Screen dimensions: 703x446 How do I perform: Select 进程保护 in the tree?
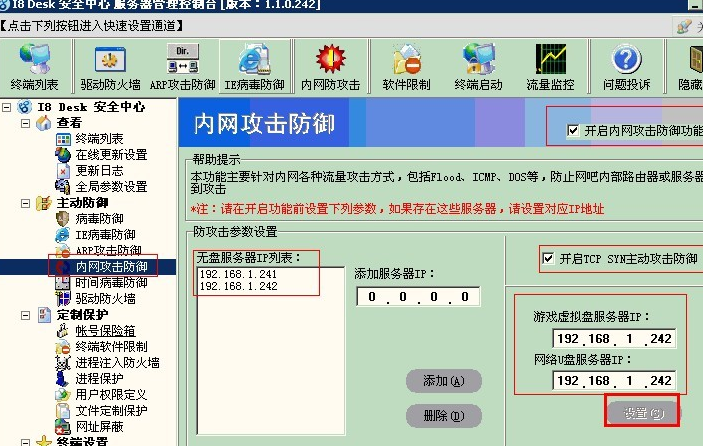pos(99,378)
